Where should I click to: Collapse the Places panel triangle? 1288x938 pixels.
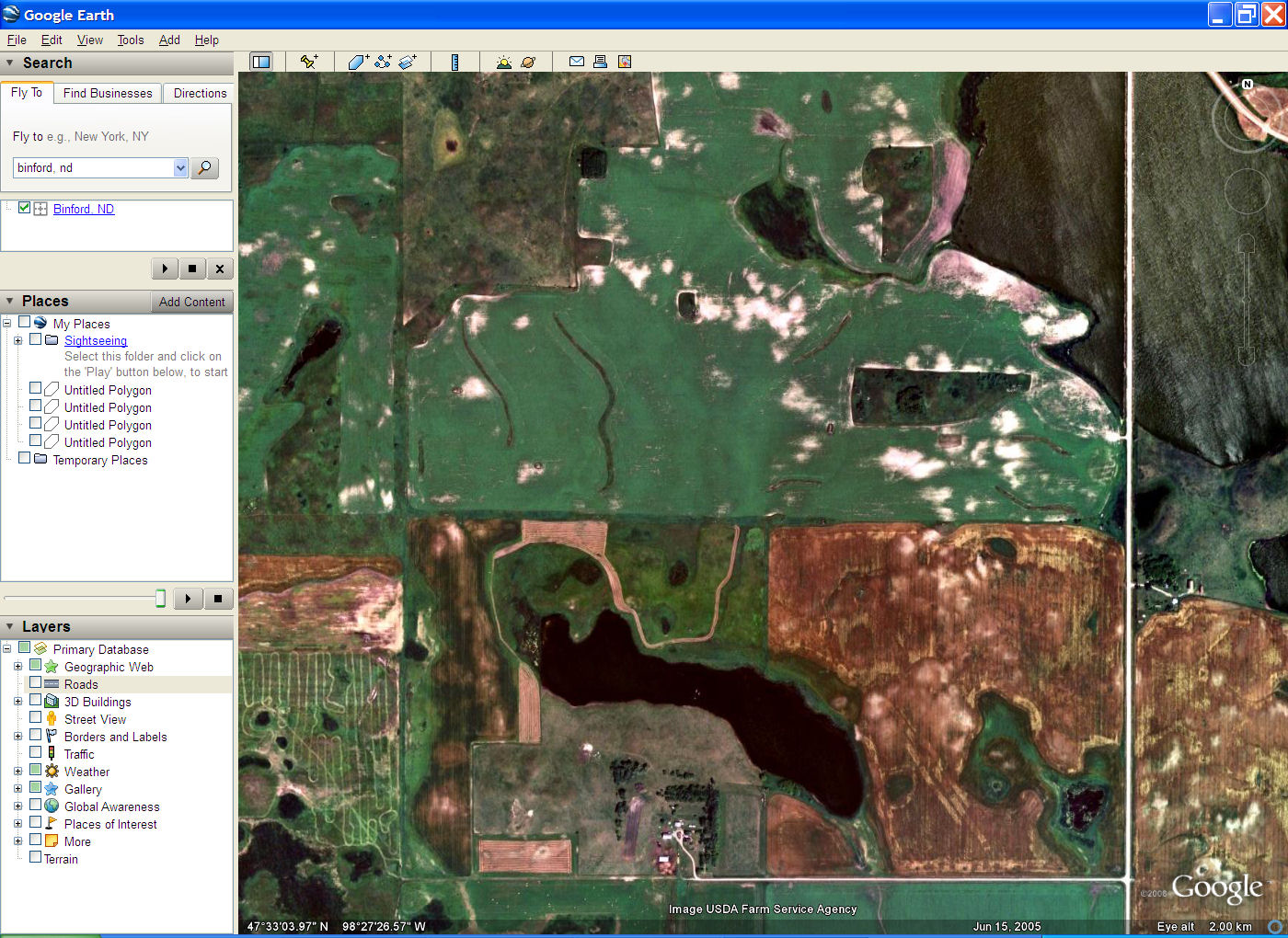coord(10,302)
